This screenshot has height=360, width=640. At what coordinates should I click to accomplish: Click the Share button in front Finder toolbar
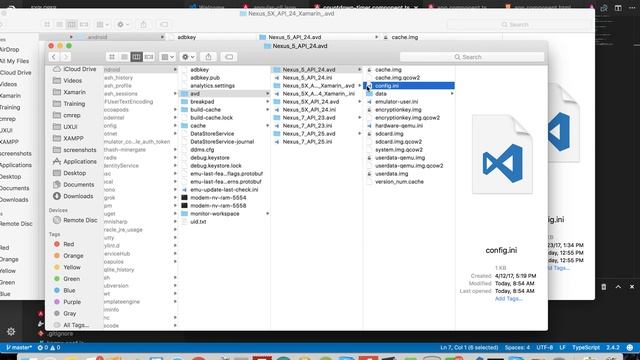208,57
